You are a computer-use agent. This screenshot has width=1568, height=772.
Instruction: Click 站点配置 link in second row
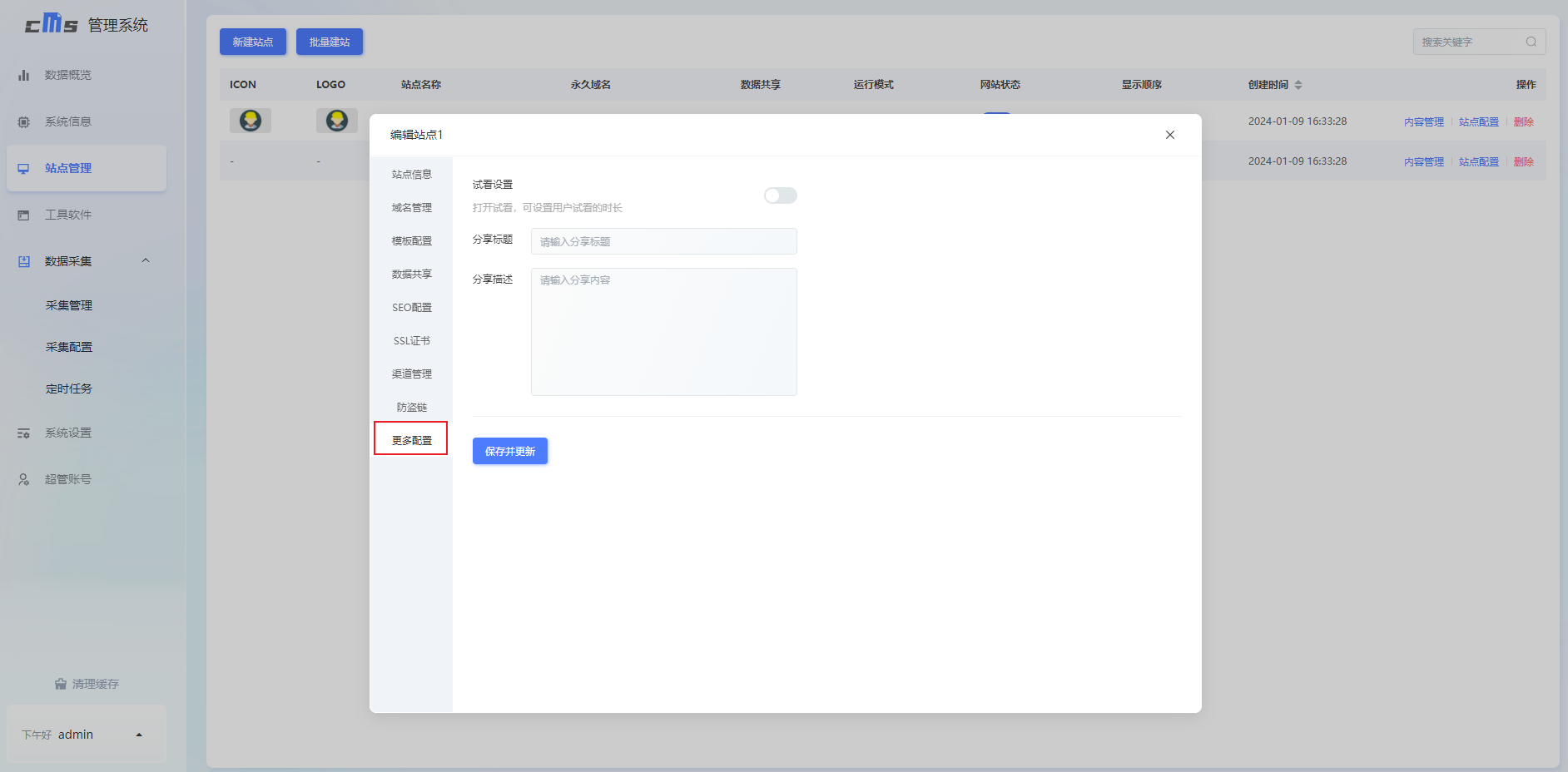tap(1479, 161)
